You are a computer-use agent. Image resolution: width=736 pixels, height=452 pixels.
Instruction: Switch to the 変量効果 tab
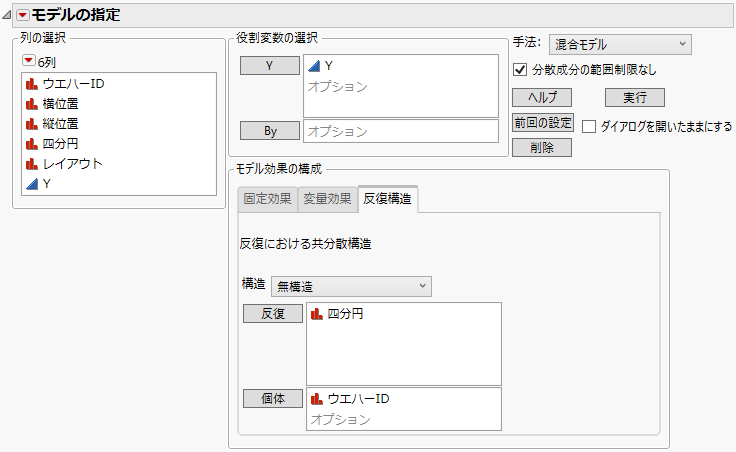(327, 199)
